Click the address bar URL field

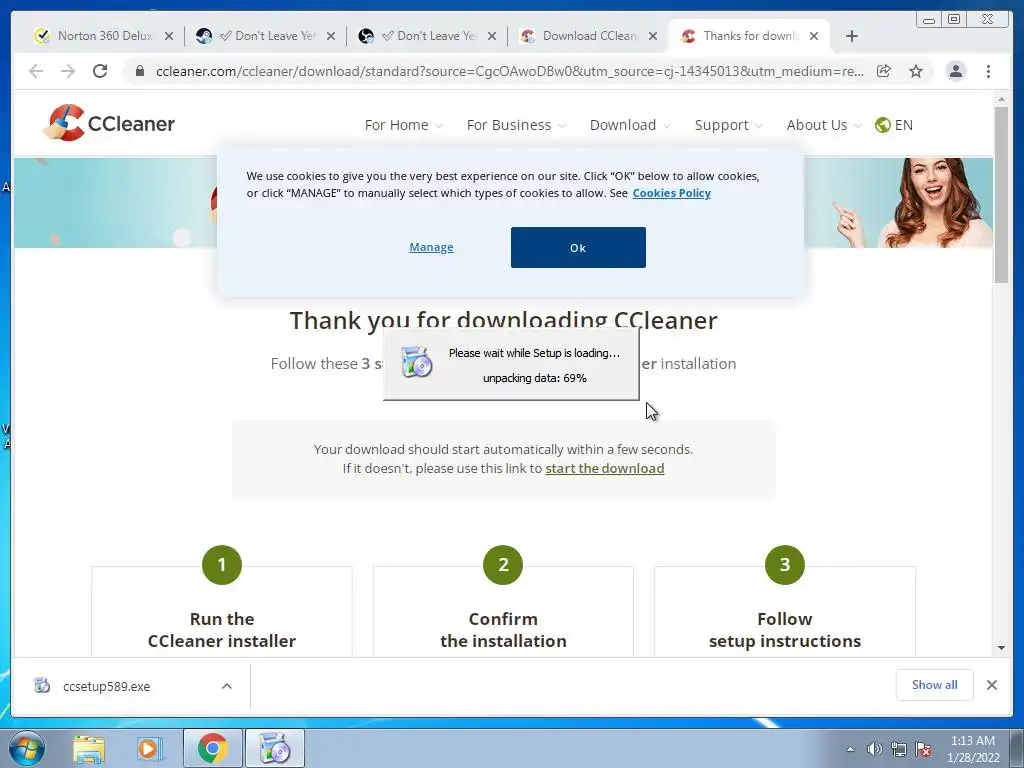pyautogui.click(x=509, y=71)
